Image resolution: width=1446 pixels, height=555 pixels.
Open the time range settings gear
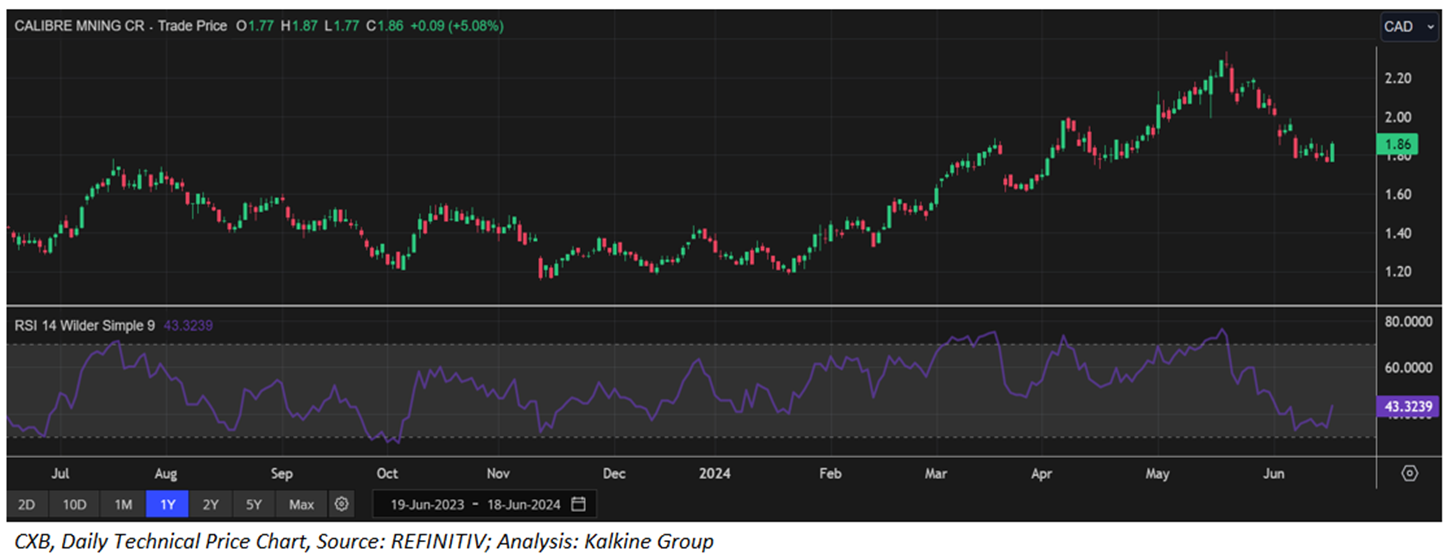click(x=342, y=503)
